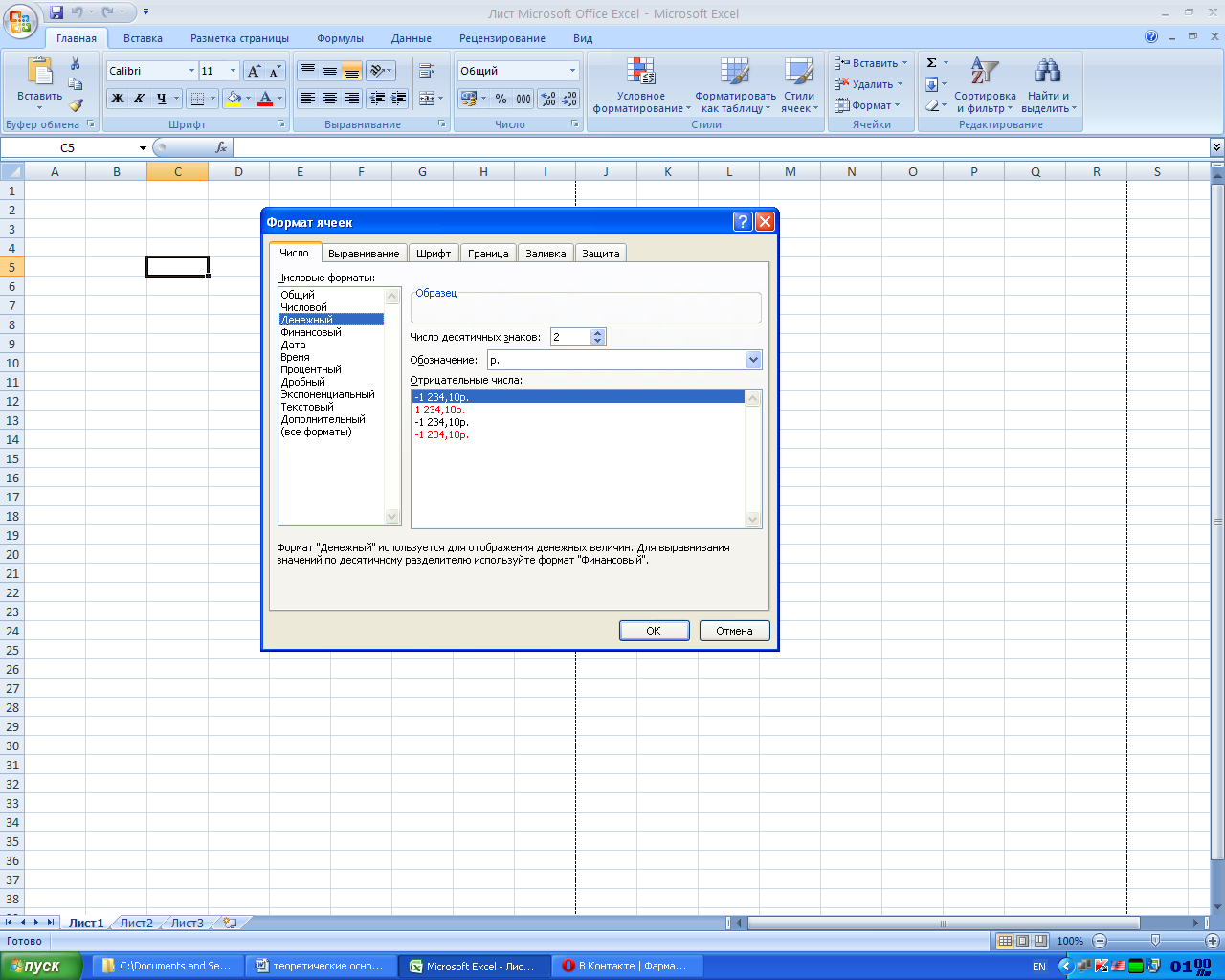Align text to the left
This screenshot has width=1225, height=980.
[307, 98]
